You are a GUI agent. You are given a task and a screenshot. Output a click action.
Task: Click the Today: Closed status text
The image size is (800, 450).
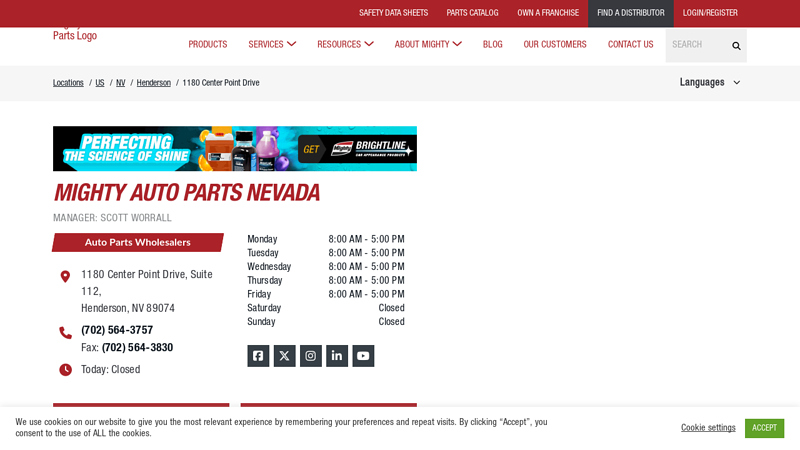click(x=111, y=369)
